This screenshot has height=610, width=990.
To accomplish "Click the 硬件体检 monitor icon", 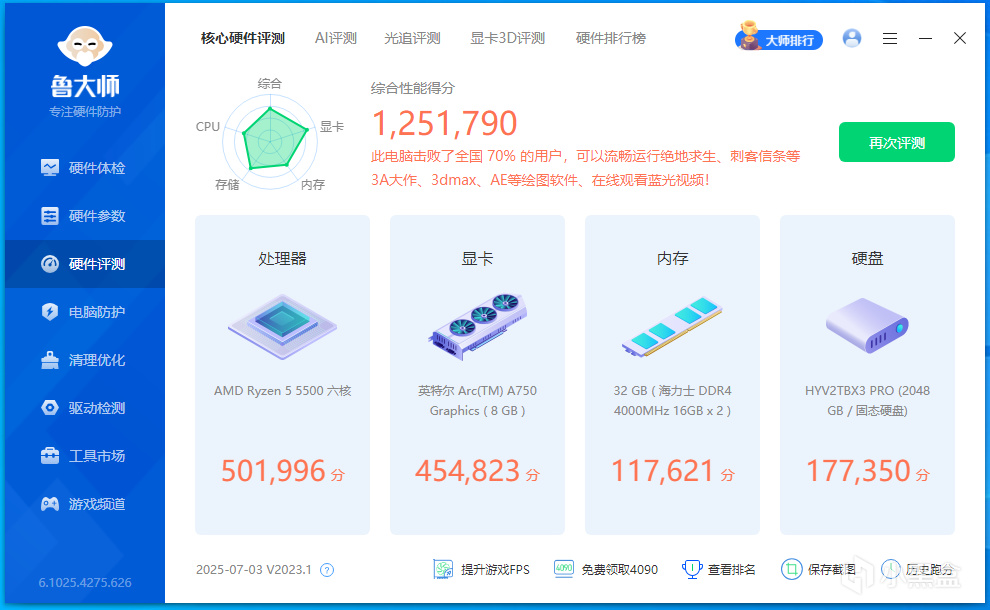I will point(50,168).
